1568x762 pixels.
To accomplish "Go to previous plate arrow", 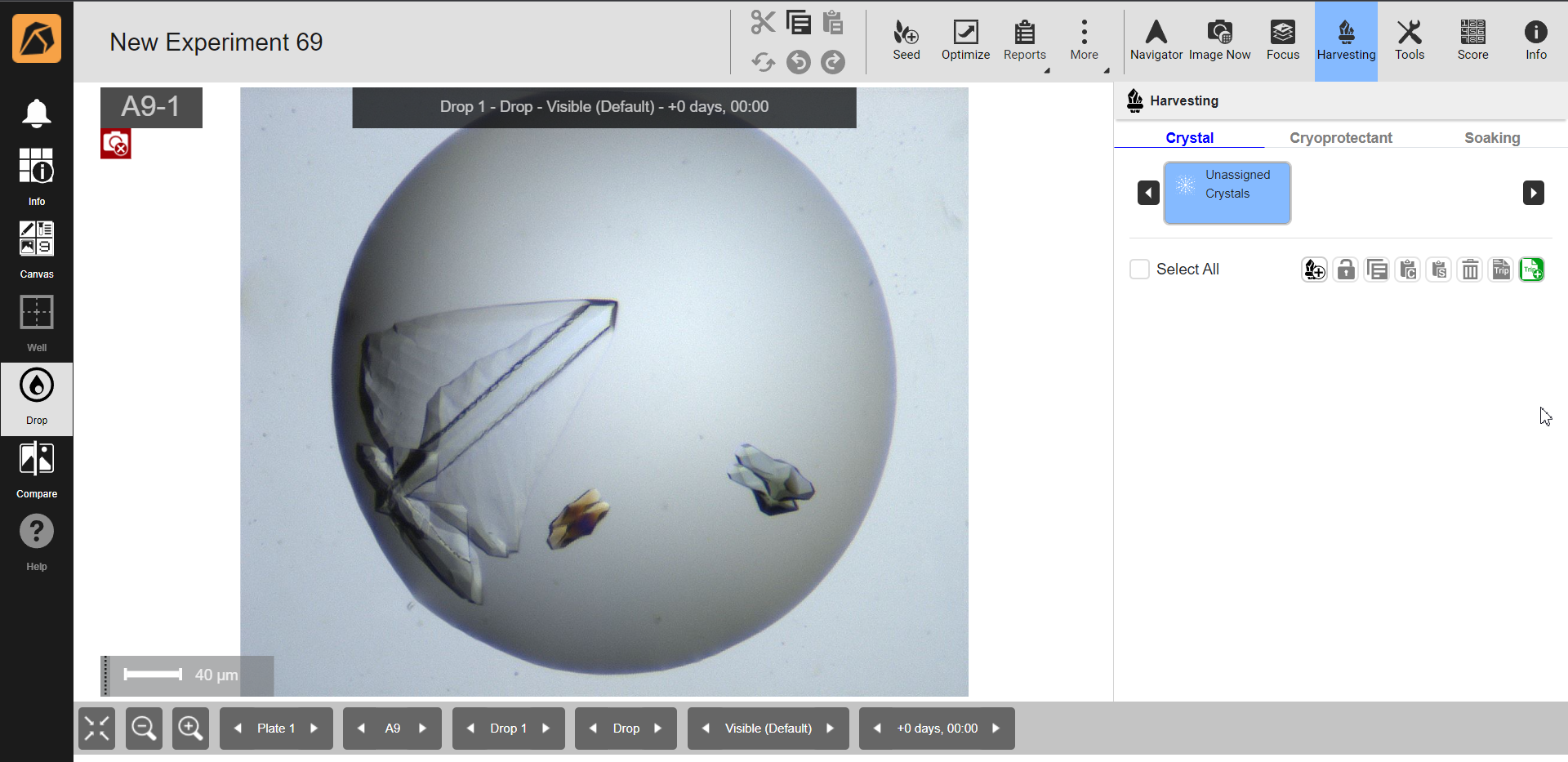I will point(238,728).
